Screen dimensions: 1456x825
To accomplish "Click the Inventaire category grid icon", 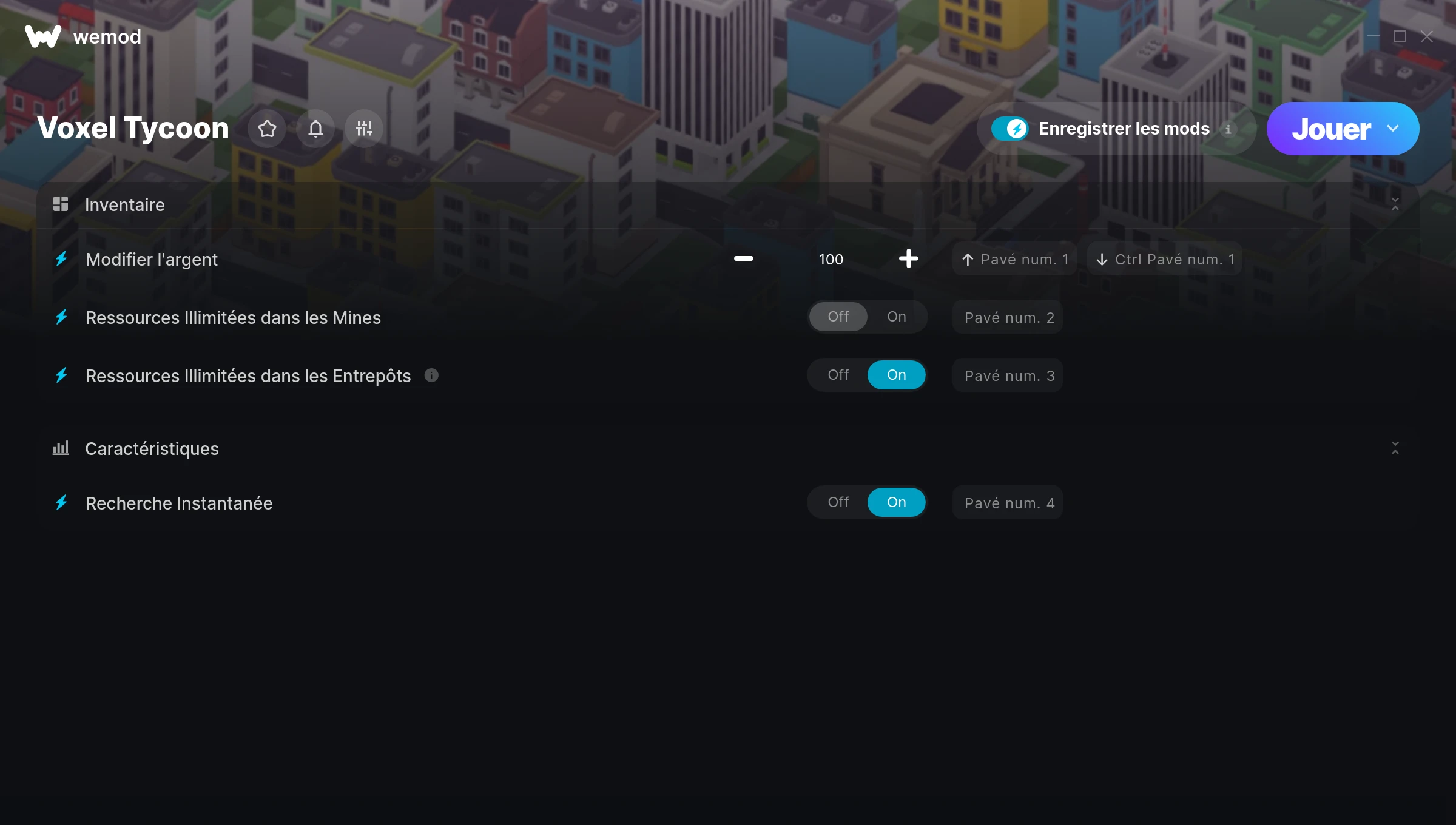I will [x=61, y=204].
